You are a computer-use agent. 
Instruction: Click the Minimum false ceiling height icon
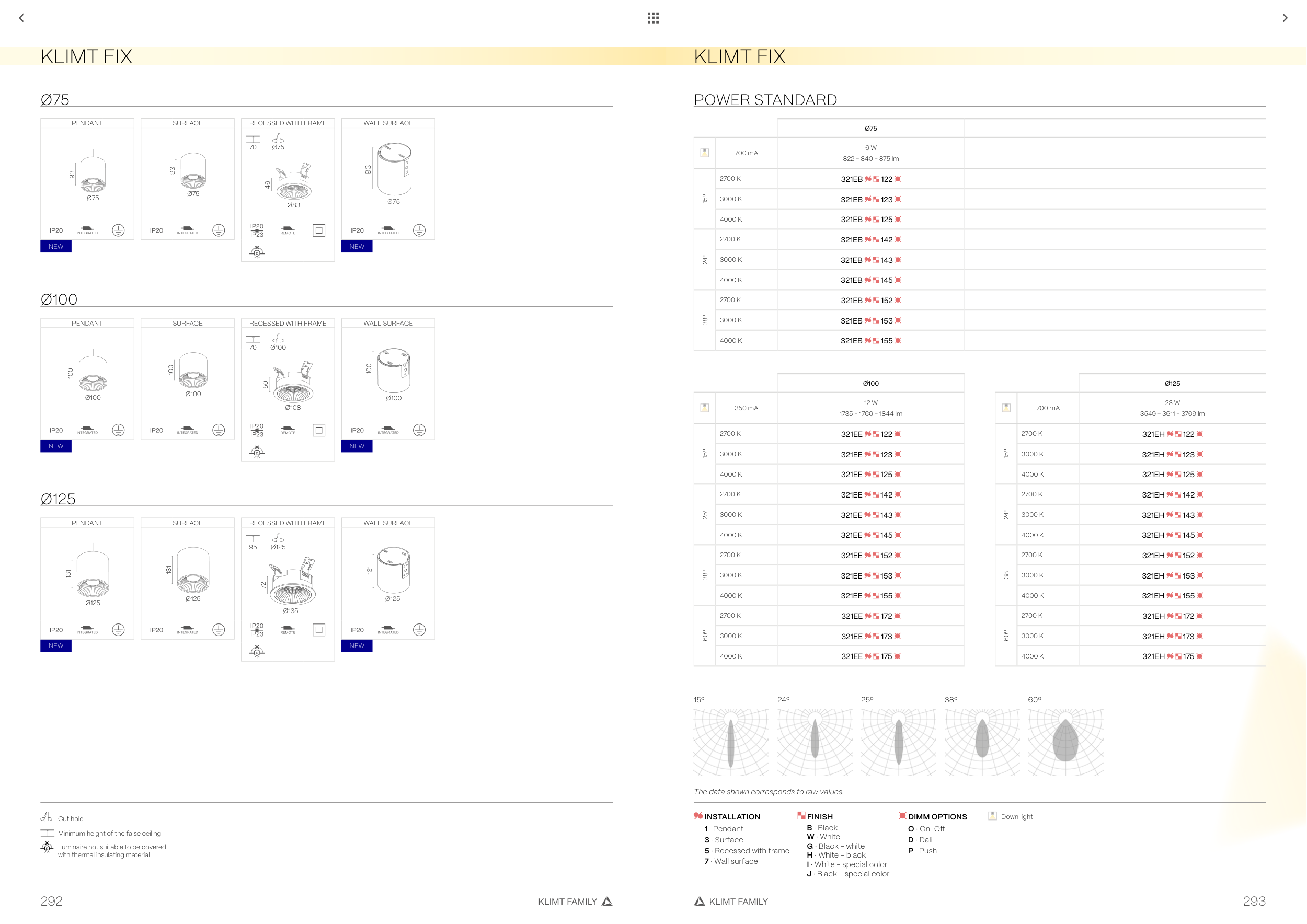tap(47, 833)
